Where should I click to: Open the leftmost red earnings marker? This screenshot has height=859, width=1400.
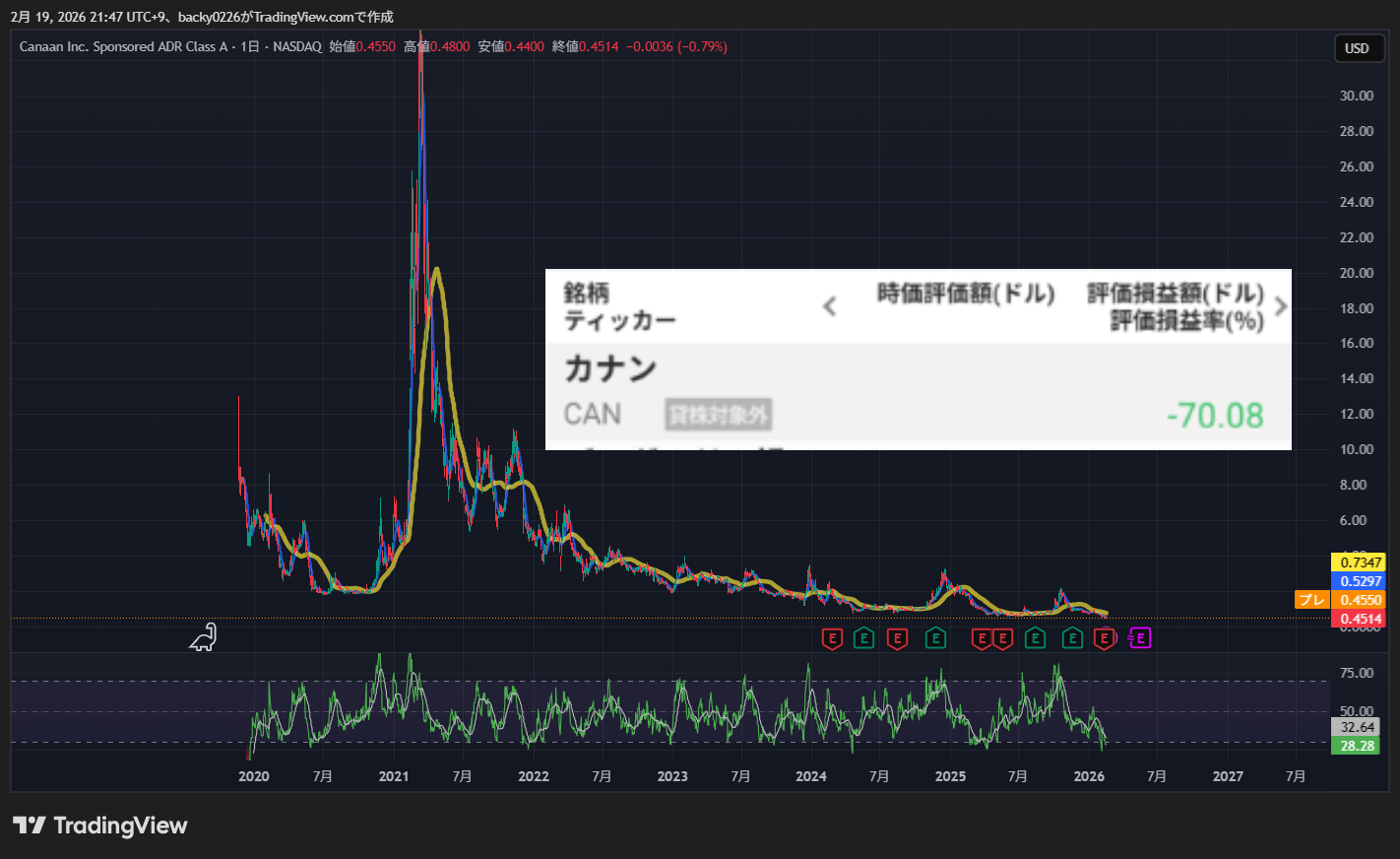coord(832,638)
